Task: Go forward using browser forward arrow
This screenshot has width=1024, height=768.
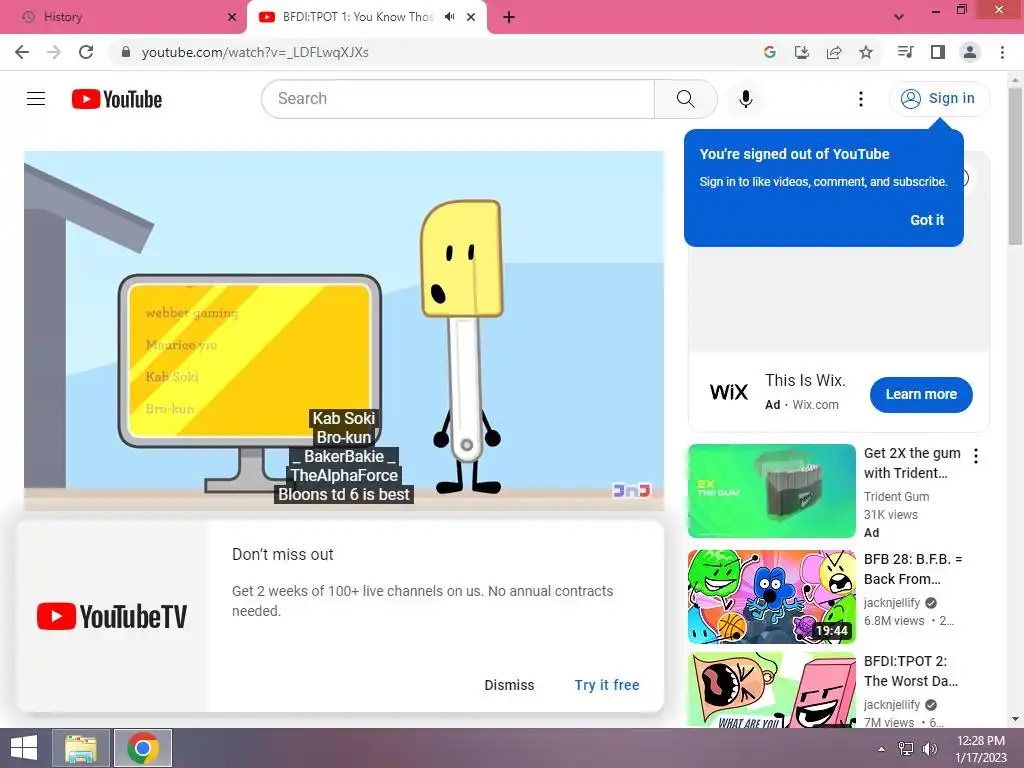Action: click(x=54, y=52)
